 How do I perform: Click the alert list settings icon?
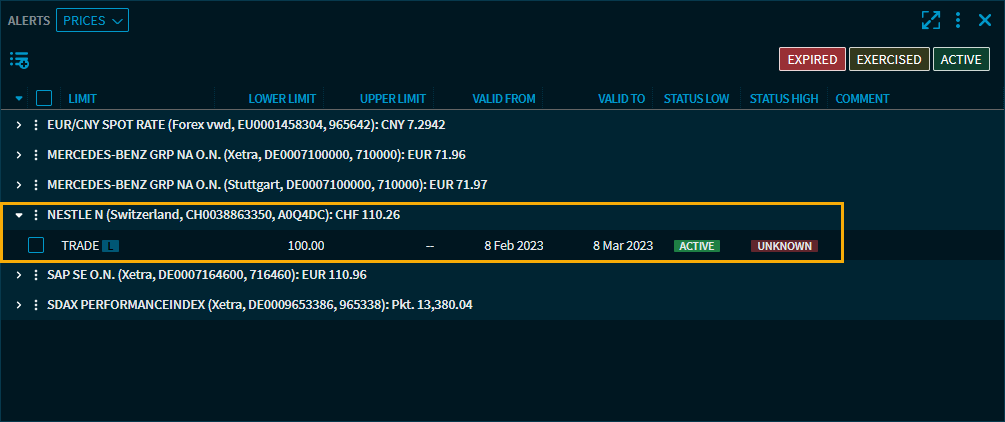click(x=19, y=60)
